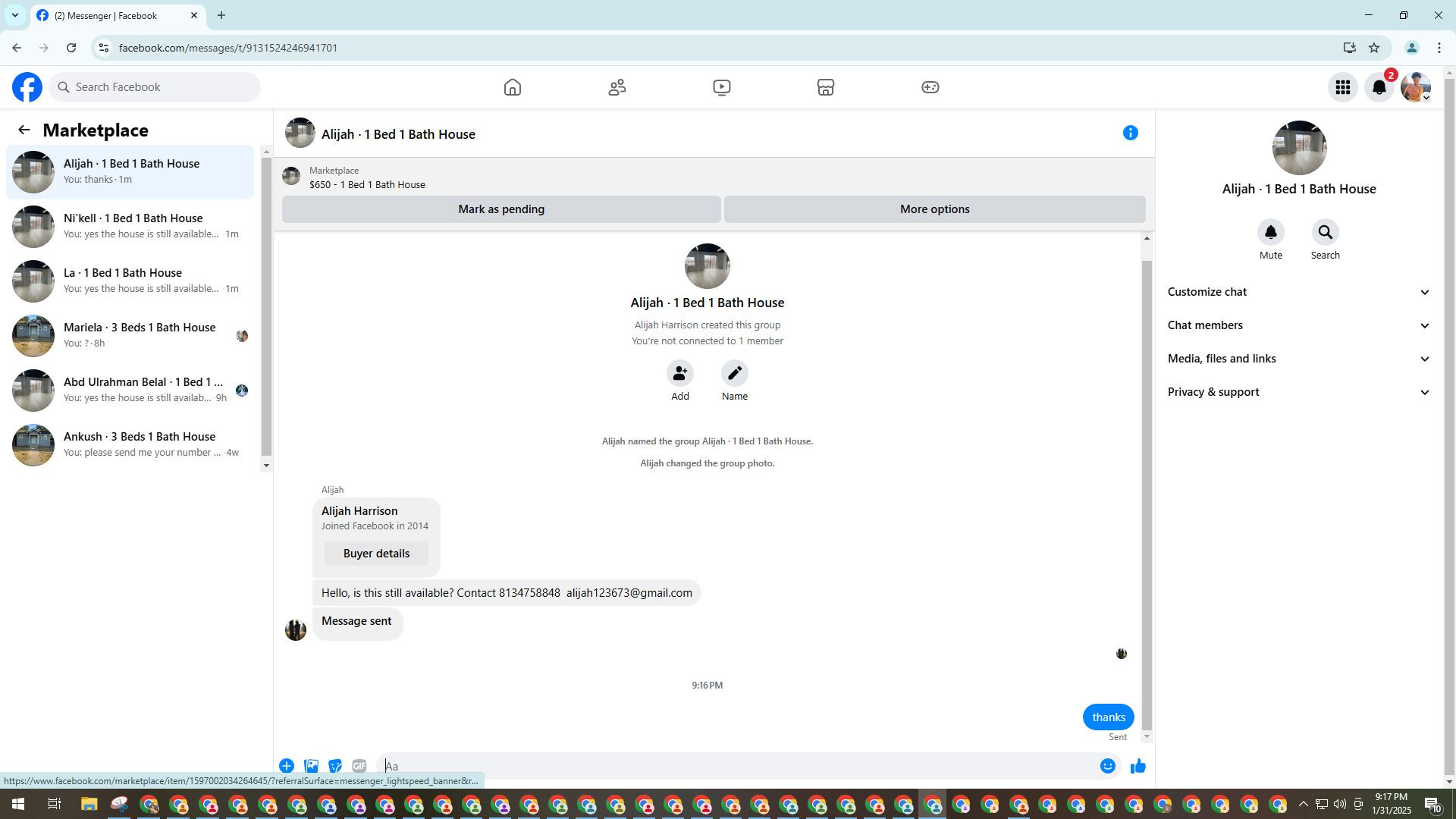Close the Messenger browser tab
This screenshot has height=819, width=1456.
[x=194, y=15]
